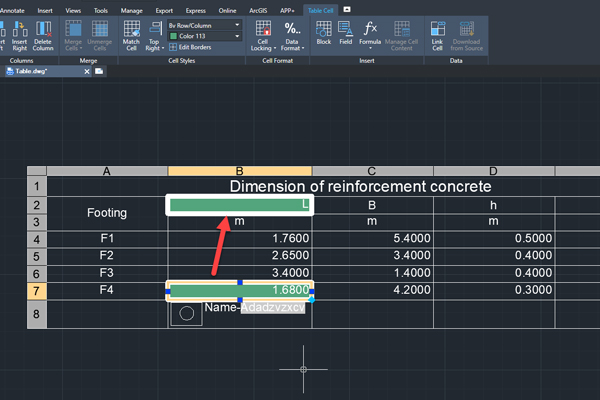600x400 pixels.
Task: Expand the Merge Cells dropdown arrow
Action: (x=81, y=48)
